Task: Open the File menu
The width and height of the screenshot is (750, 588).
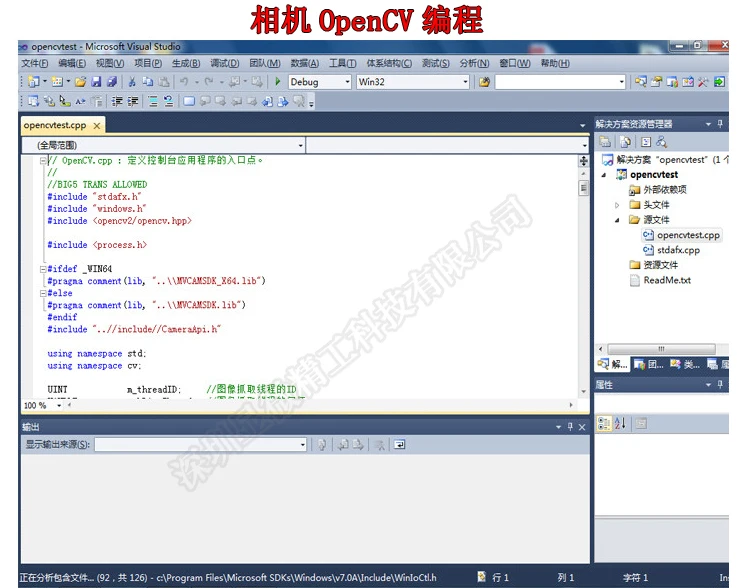Action: coord(34,63)
